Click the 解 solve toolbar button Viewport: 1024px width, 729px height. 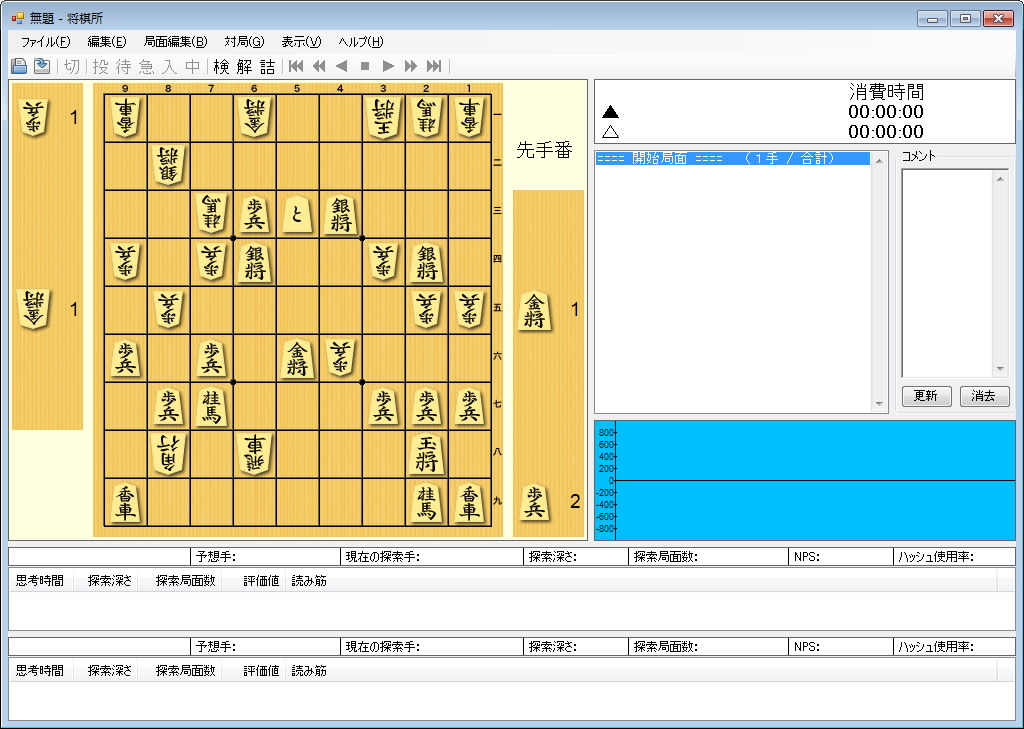point(244,66)
